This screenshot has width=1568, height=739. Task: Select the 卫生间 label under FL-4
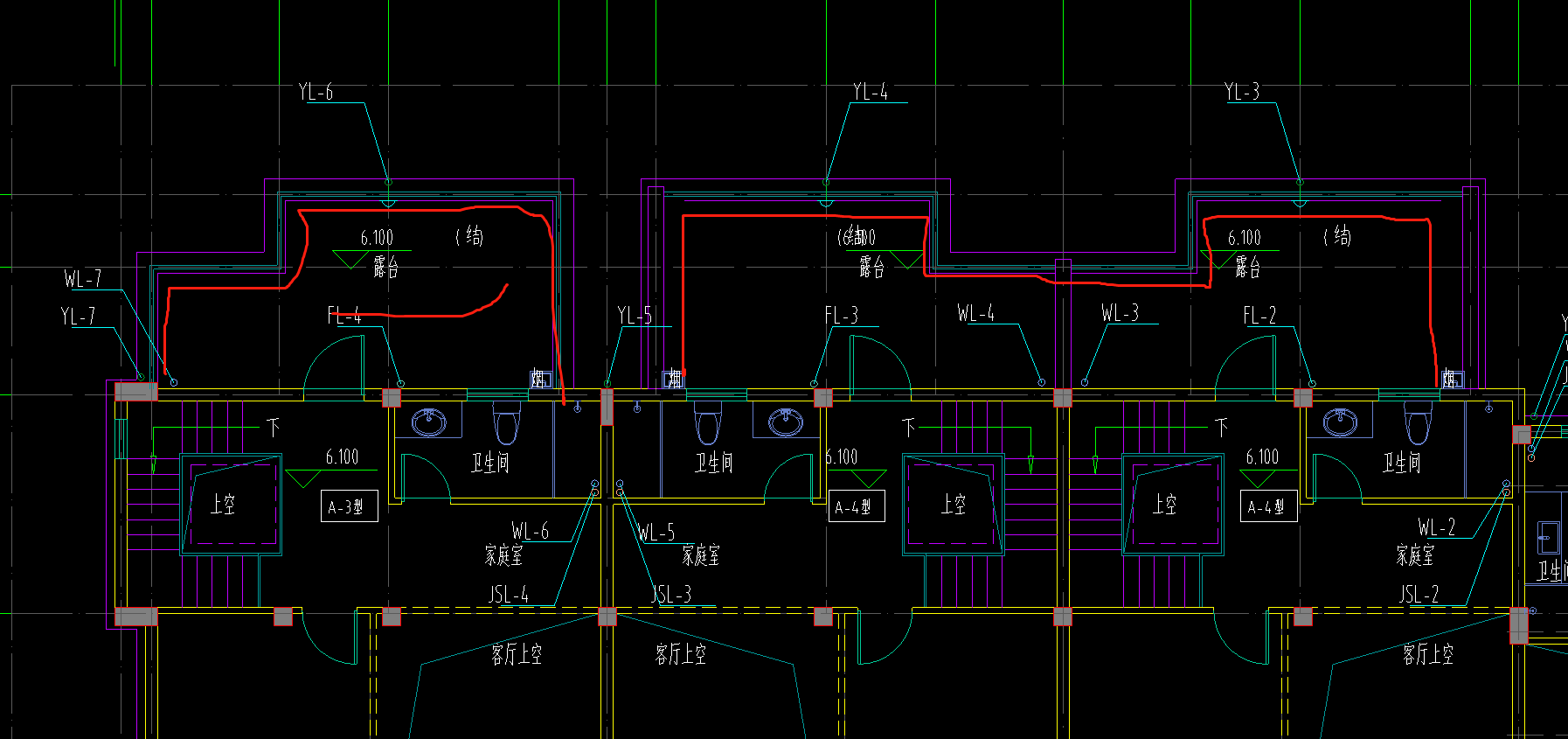(490, 463)
